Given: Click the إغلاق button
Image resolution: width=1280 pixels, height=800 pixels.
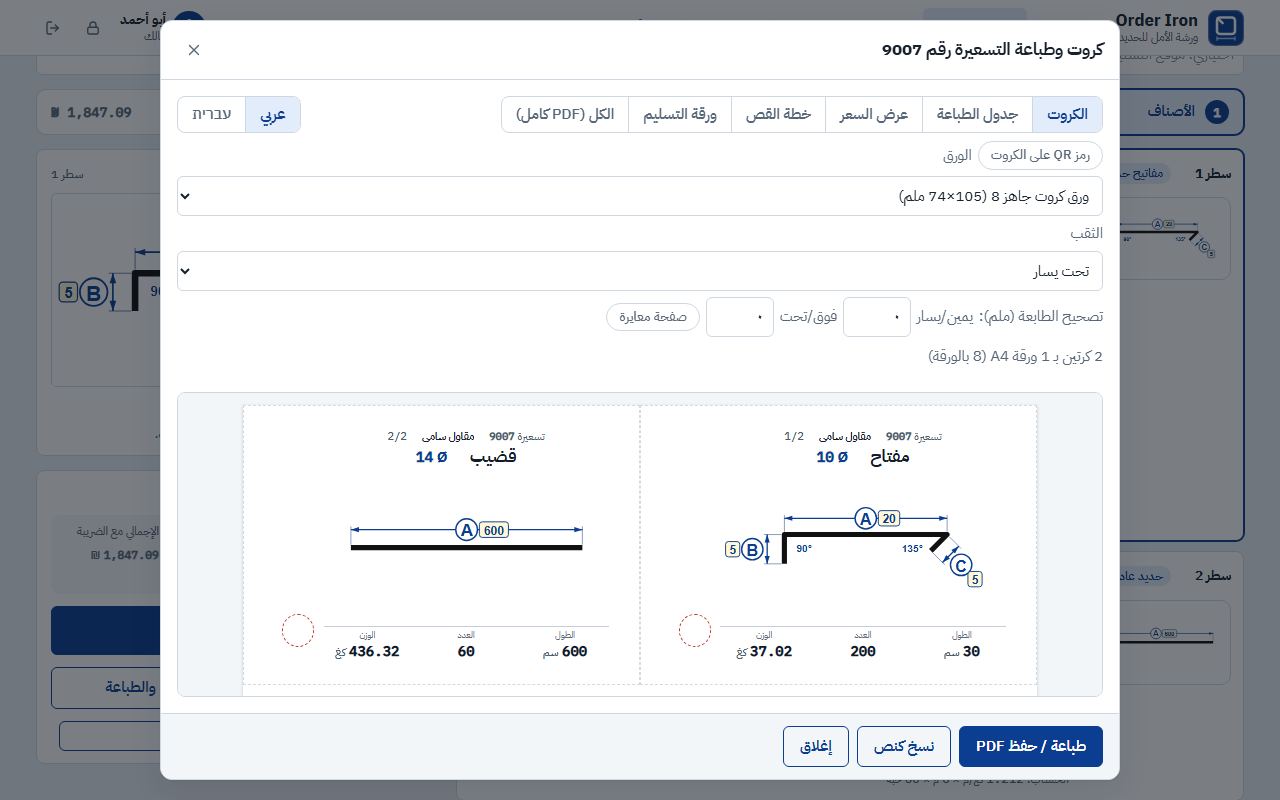Looking at the screenshot, I should click(816, 747).
